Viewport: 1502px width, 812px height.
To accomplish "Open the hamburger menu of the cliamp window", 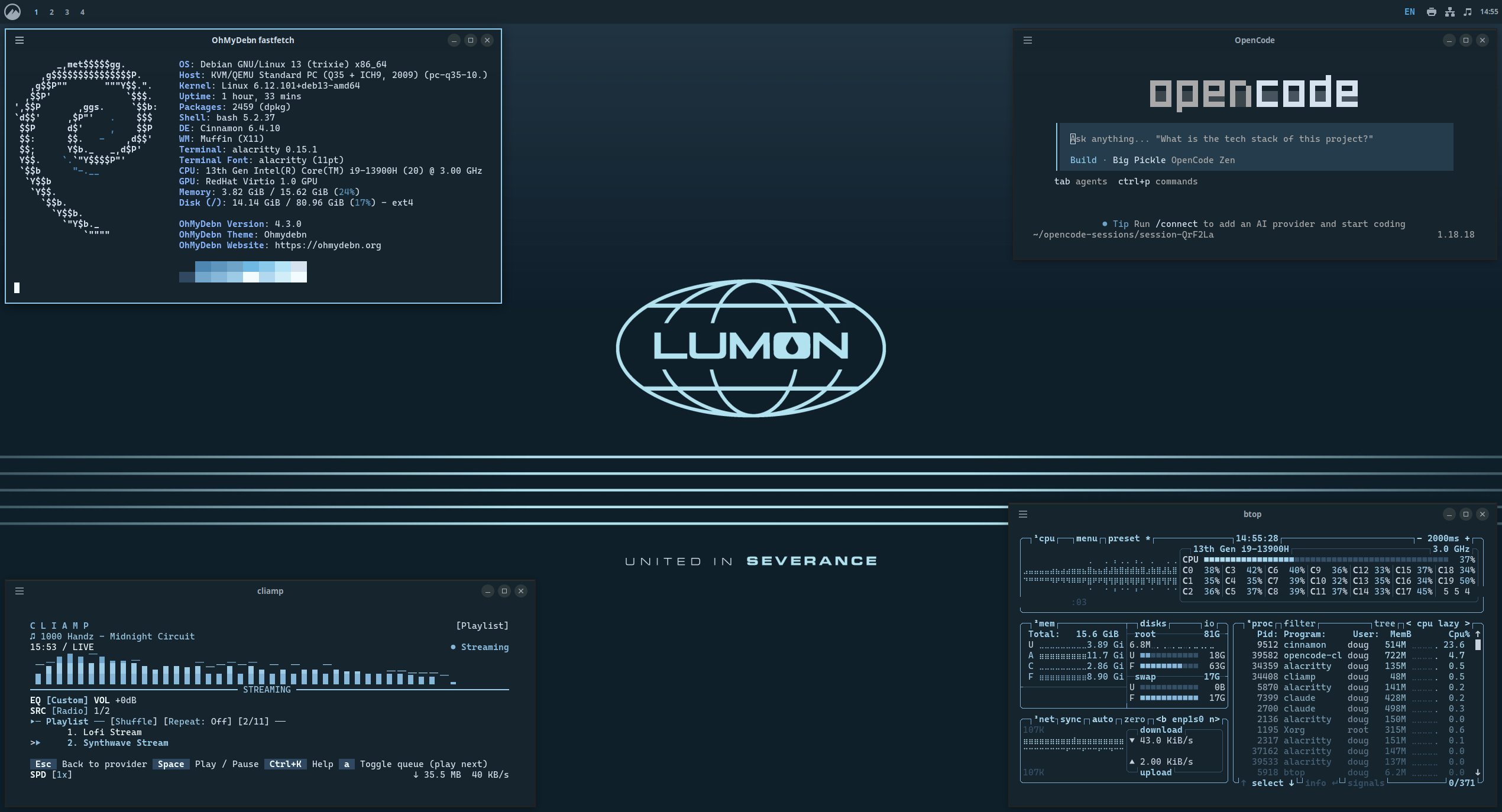I will (20, 591).
